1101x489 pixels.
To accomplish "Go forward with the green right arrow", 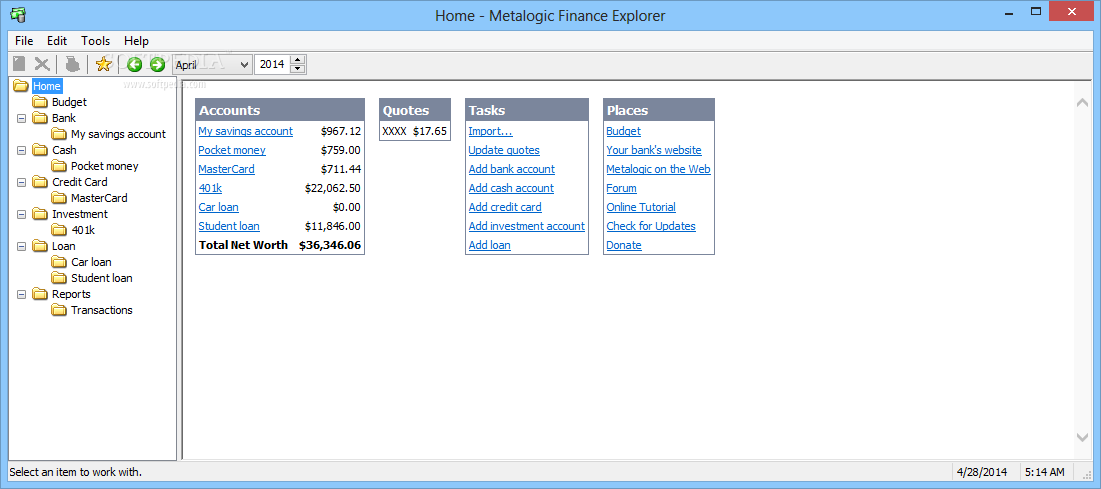I will [x=157, y=65].
